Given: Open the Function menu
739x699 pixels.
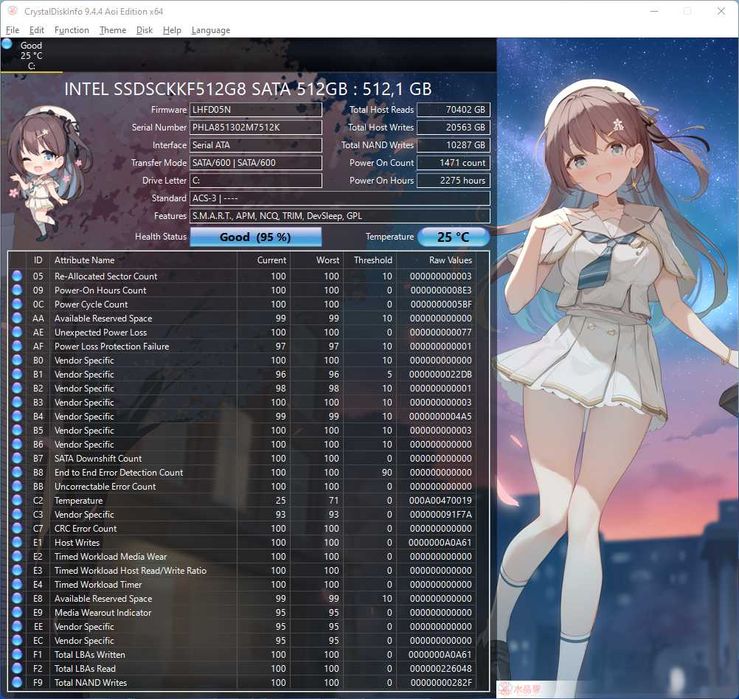Looking at the screenshot, I should 72,30.
